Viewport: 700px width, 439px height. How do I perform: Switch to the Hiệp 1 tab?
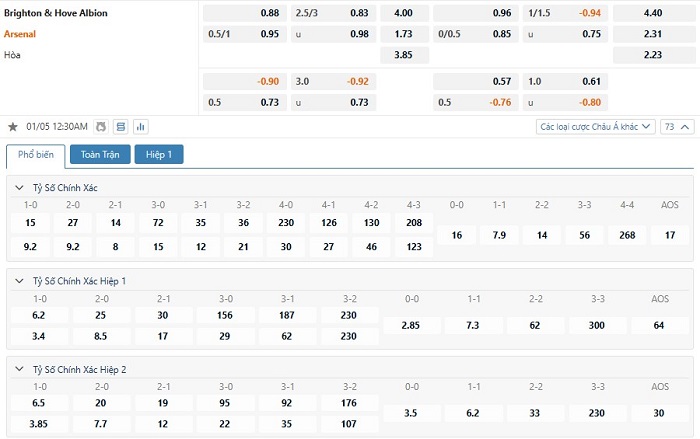(x=159, y=154)
